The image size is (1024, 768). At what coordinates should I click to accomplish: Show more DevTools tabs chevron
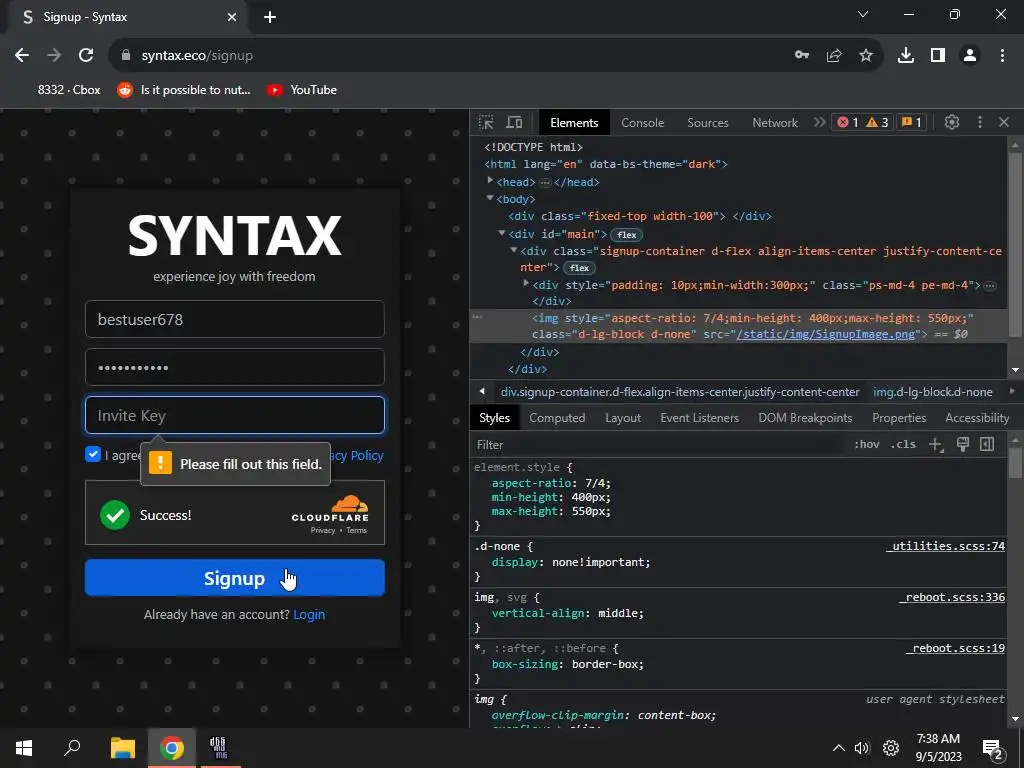pos(819,122)
